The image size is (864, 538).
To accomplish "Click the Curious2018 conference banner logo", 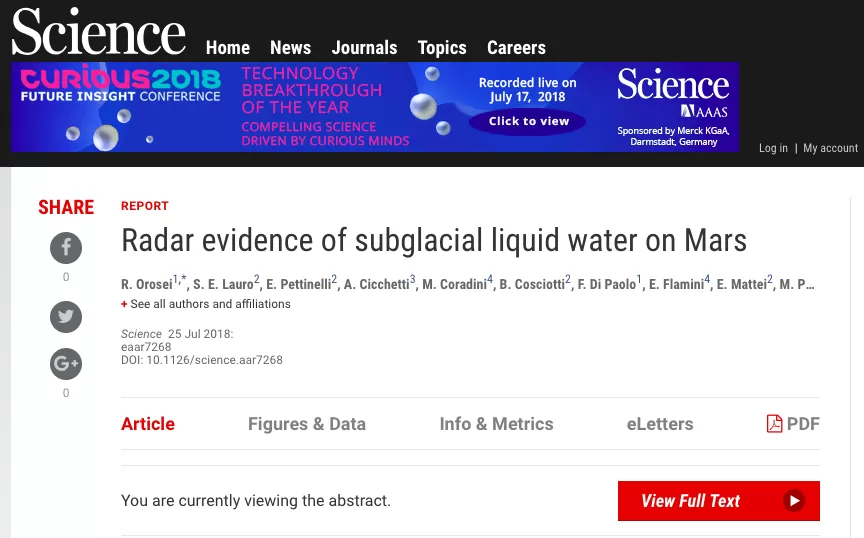I will pos(120,84).
